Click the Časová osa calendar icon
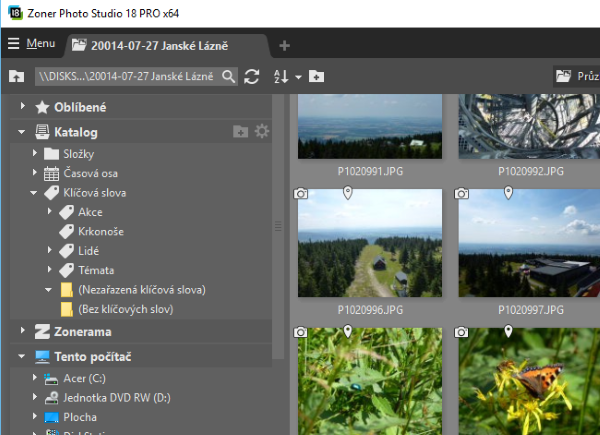600x435 pixels. (x=51, y=173)
